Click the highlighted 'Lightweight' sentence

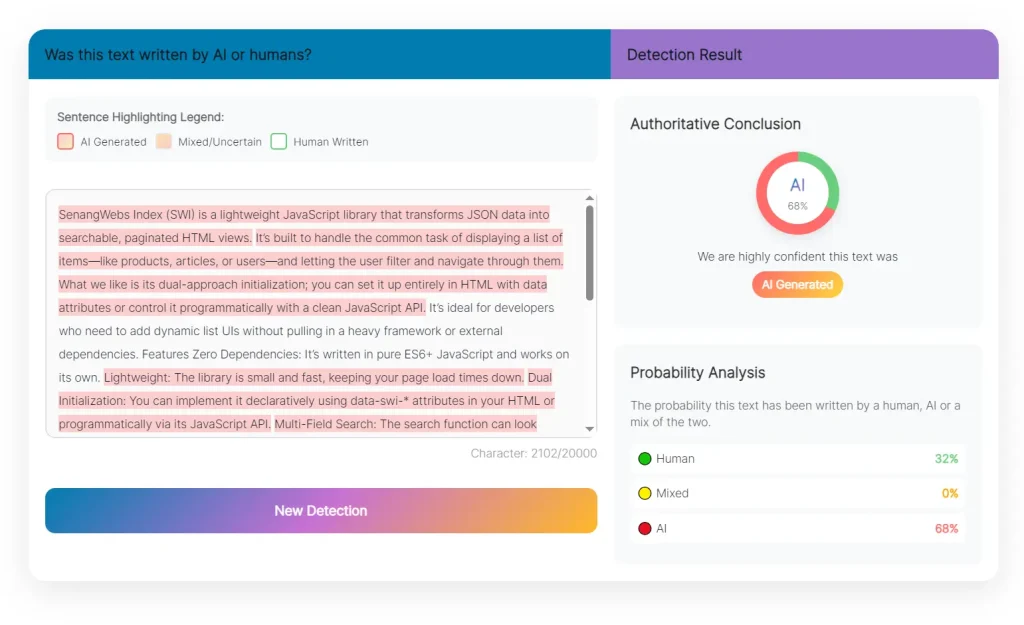tap(314, 378)
